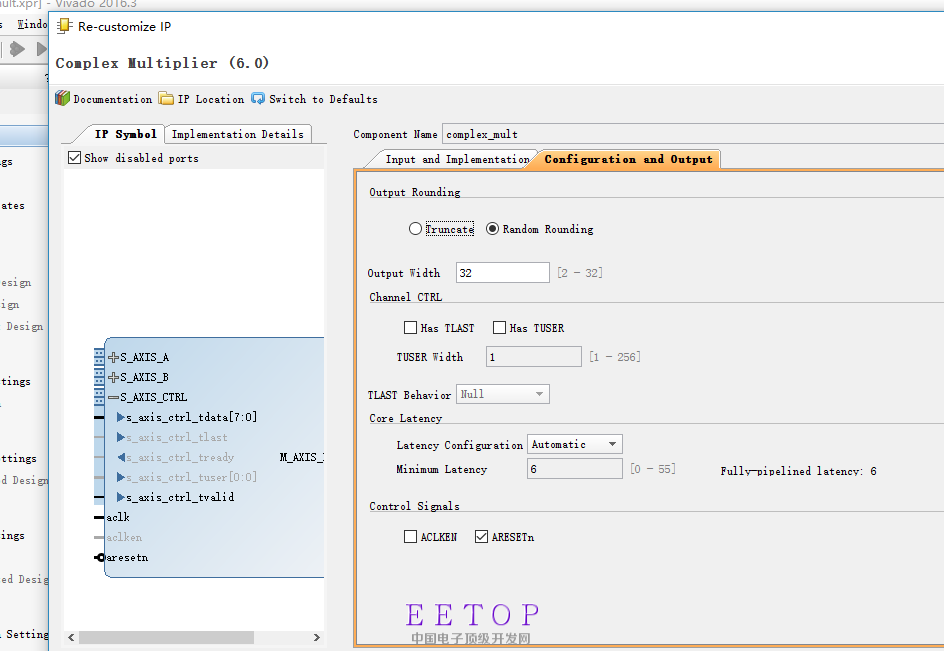Open the Window menu in Vivado
The height and width of the screenshot is (651, 944).
click(x=31, y=24)
